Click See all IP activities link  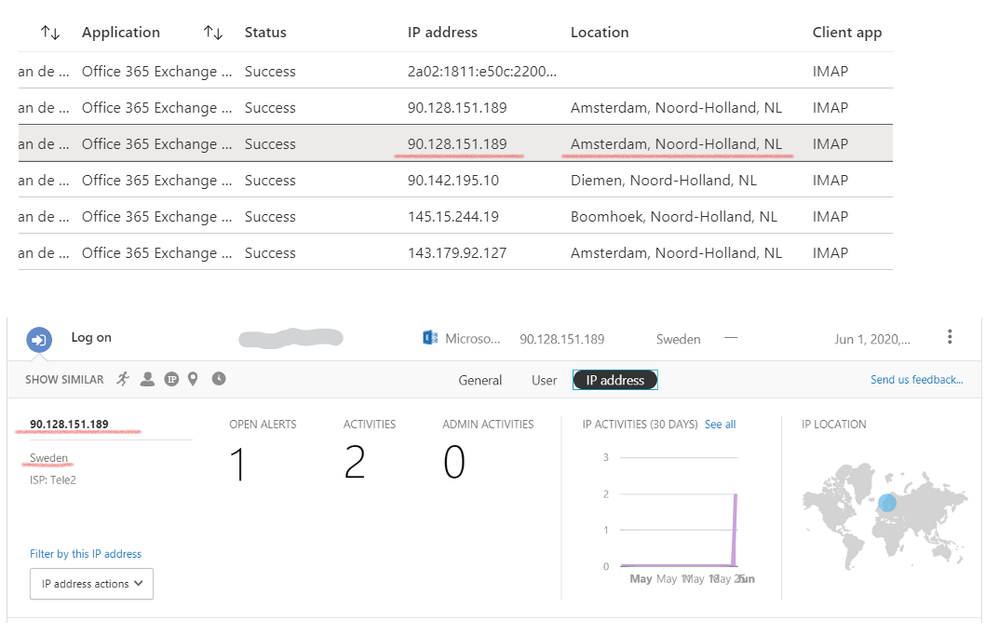pyautogui.click(x=720, y=424)
